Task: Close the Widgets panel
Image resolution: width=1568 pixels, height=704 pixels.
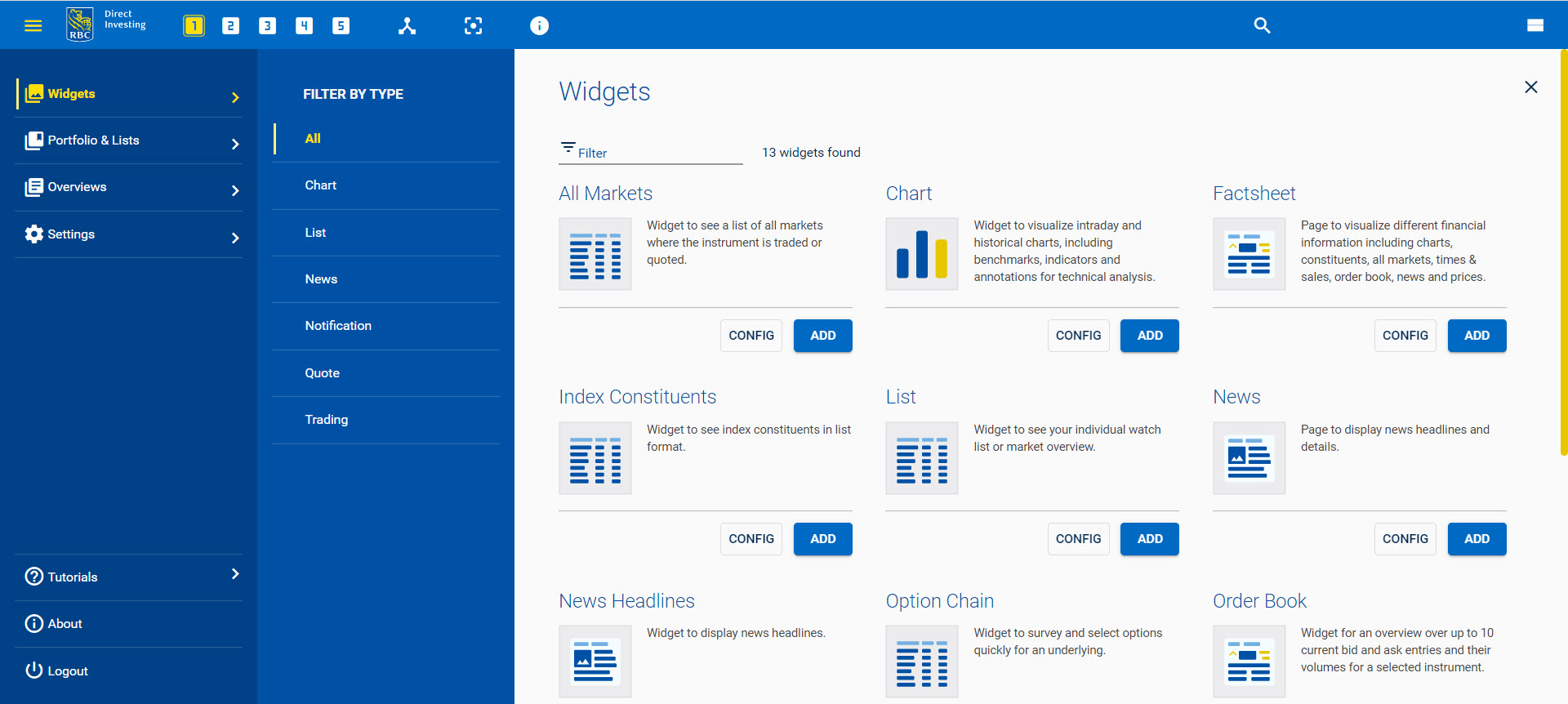Action: pos(1530,87)
